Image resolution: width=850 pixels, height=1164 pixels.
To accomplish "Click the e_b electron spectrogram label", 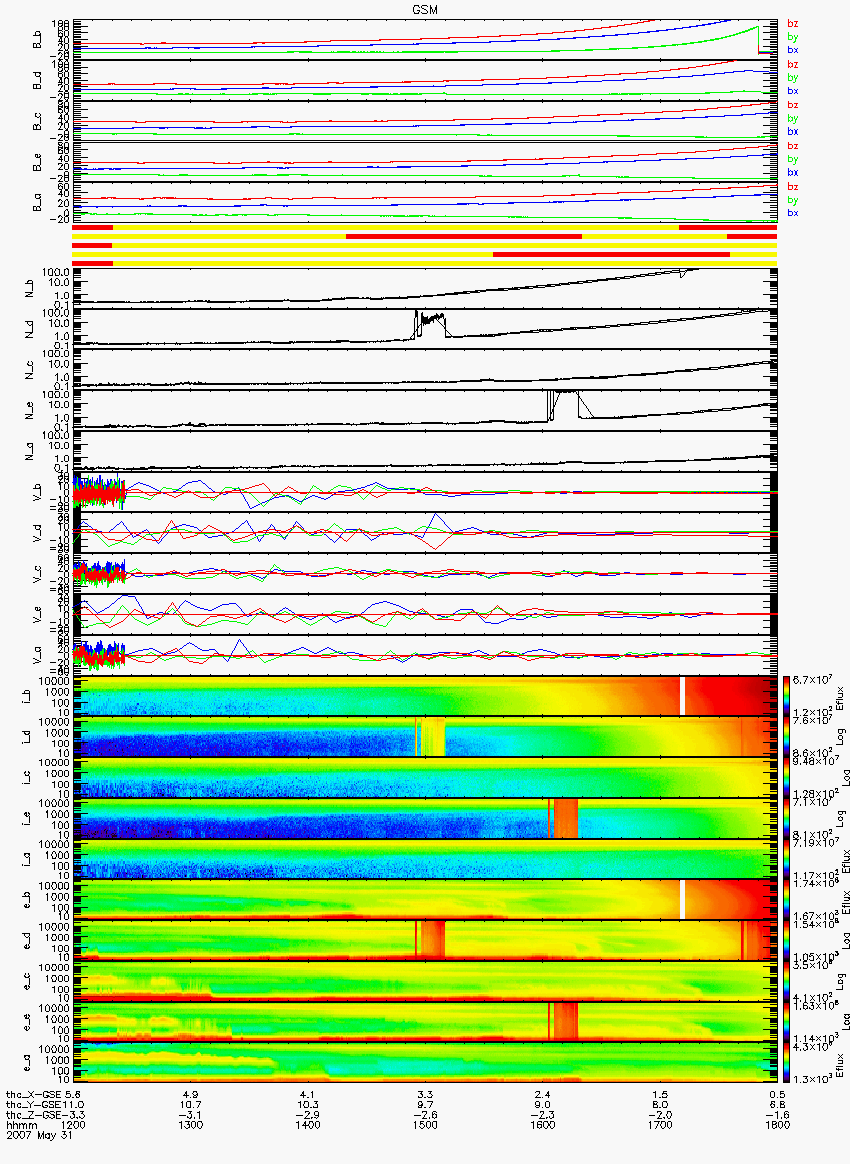I will coord(24,899).
